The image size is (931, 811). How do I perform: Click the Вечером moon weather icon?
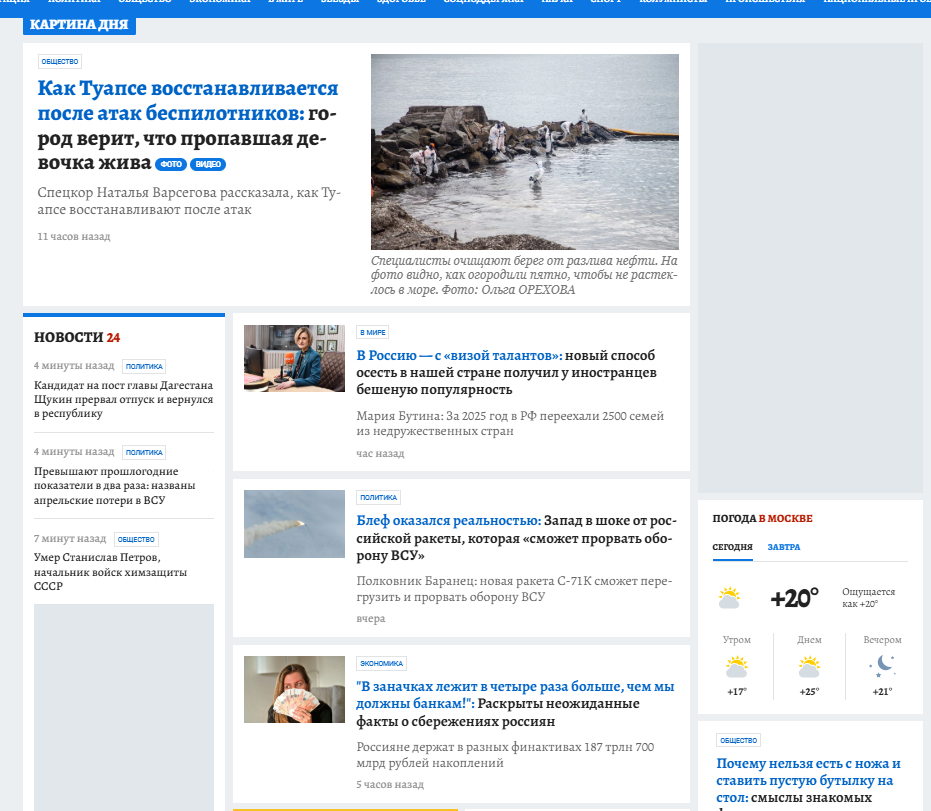[x=883, y=666]
